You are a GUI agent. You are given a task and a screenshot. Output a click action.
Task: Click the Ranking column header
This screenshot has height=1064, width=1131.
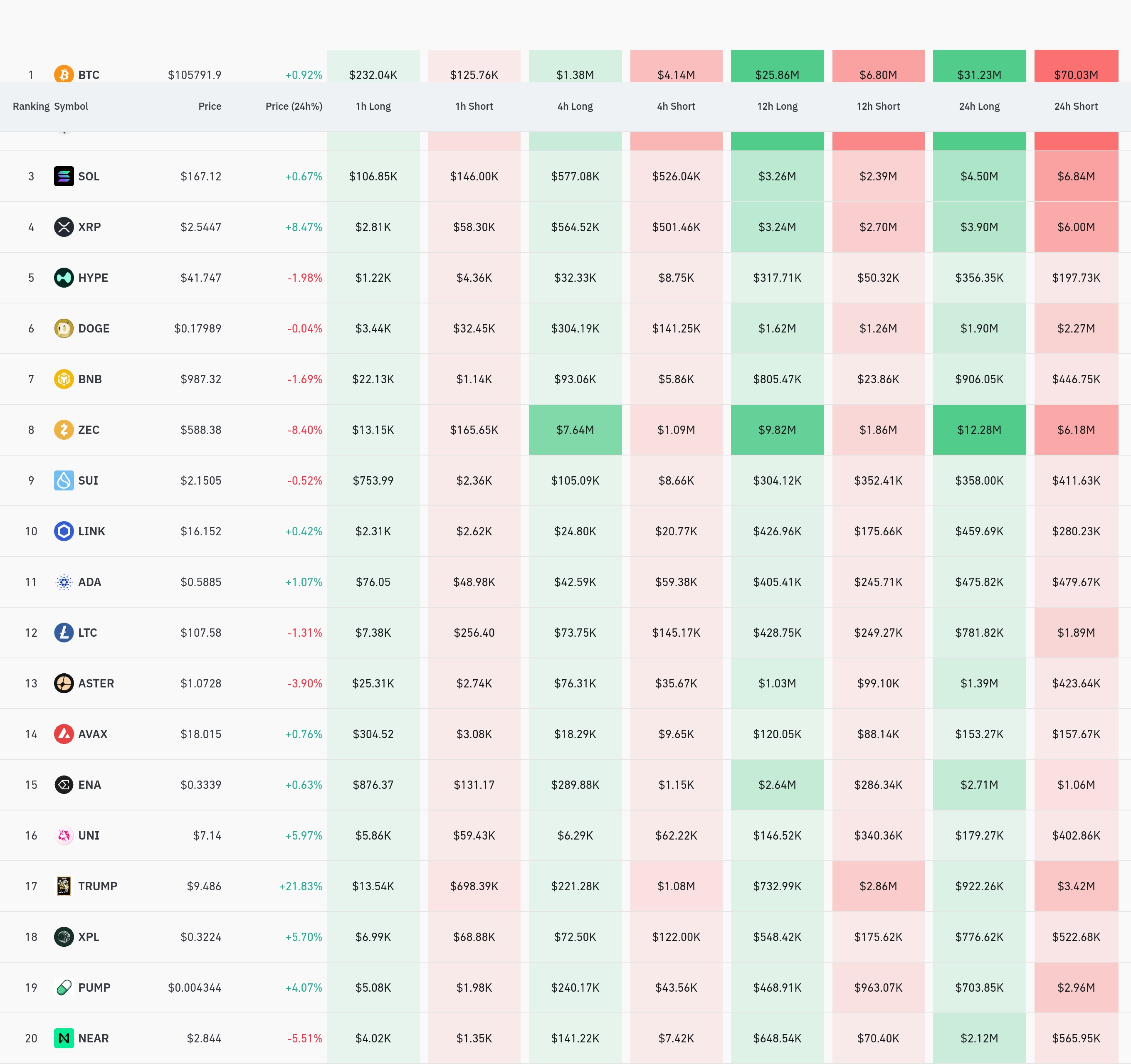point(31,106)
